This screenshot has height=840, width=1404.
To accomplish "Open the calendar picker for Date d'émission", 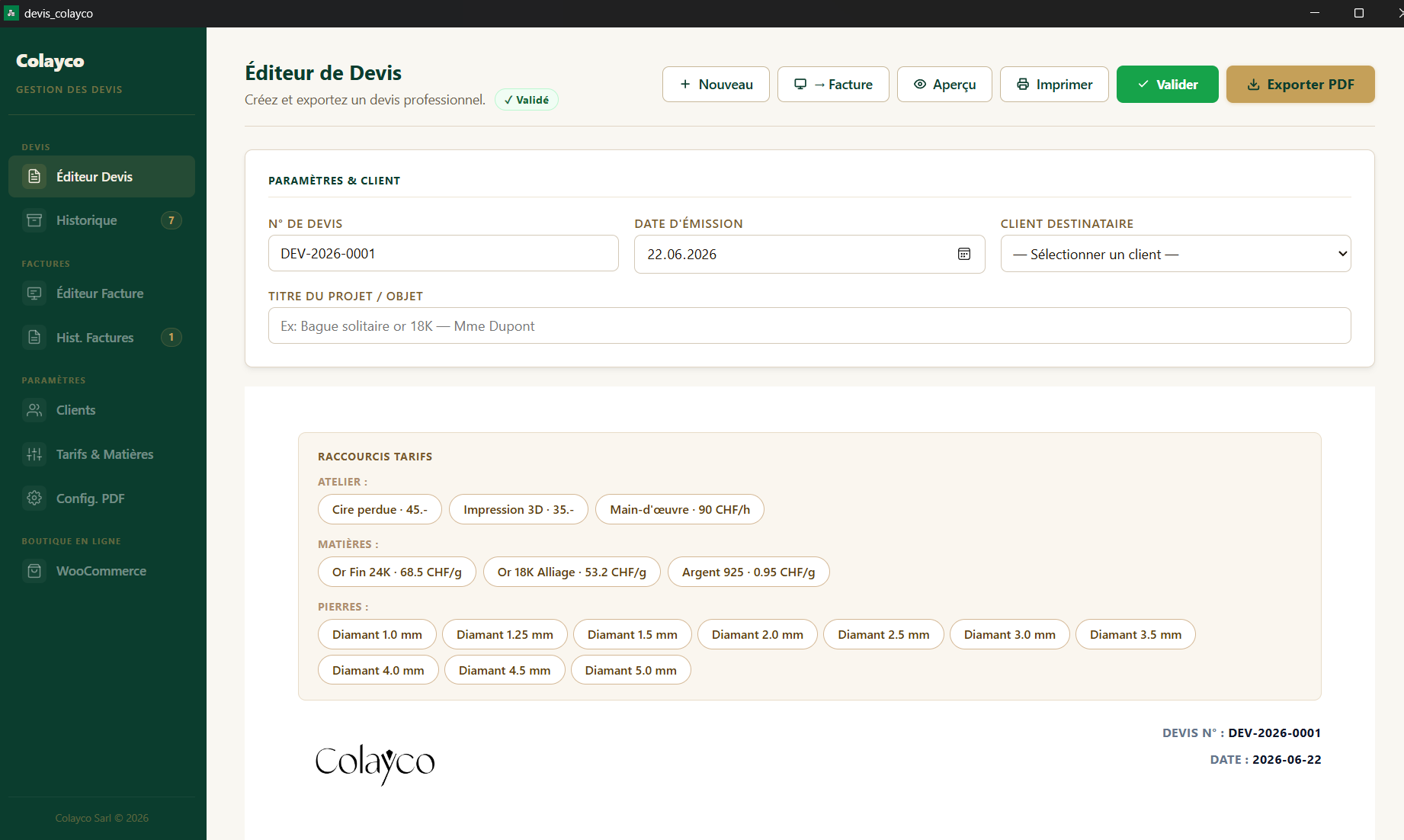I will 964,254.
